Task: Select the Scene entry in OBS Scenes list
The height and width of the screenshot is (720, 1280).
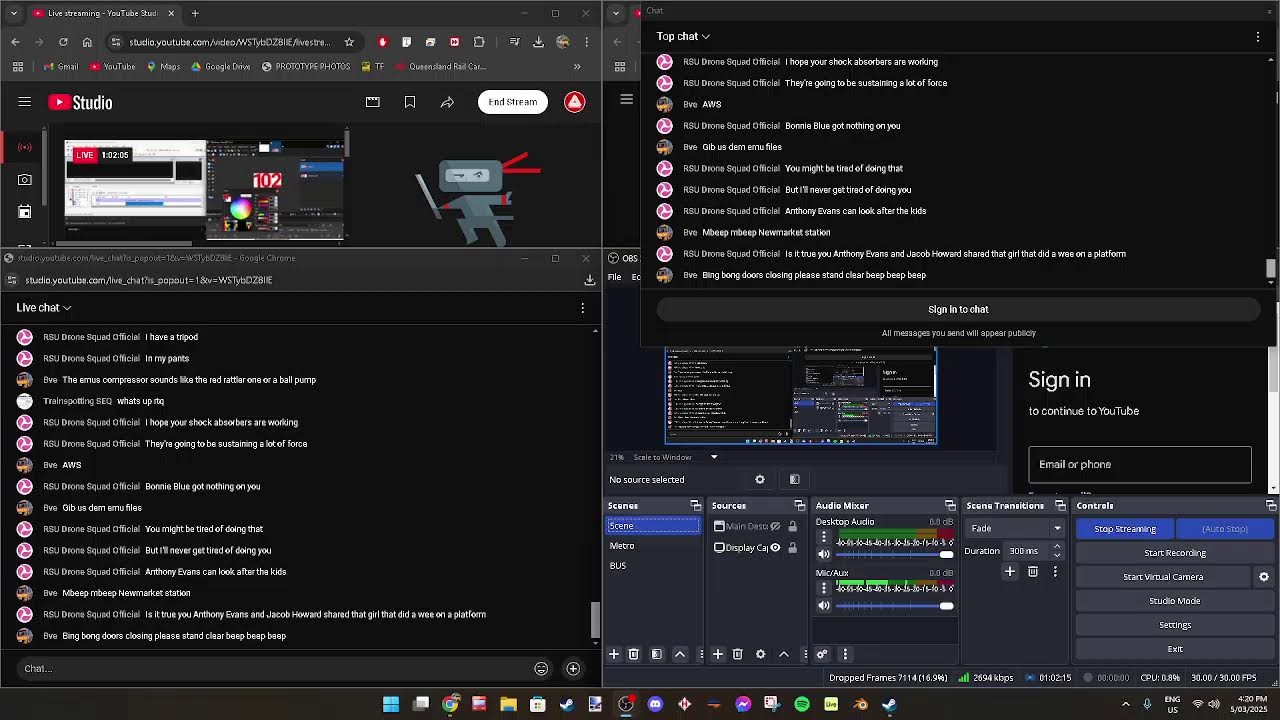Action: [x=653, y=526]
